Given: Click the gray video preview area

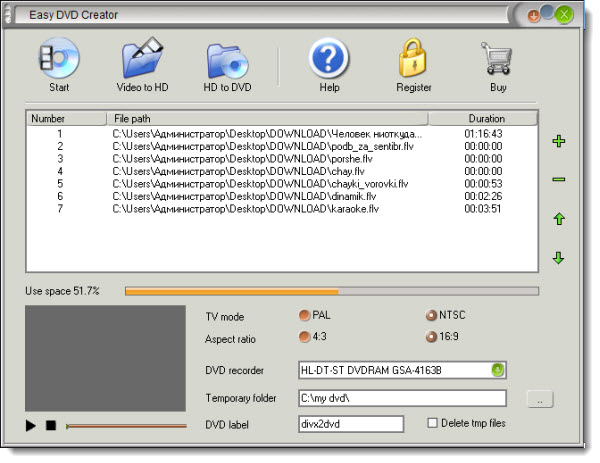Looking at the screenshot, I should (105, 358).
